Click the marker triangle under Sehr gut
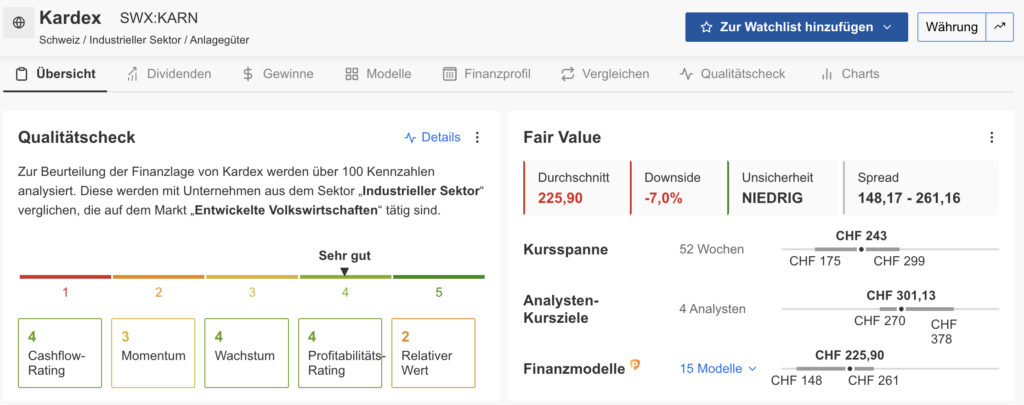 pyautogui.click(x=344, y=271)
